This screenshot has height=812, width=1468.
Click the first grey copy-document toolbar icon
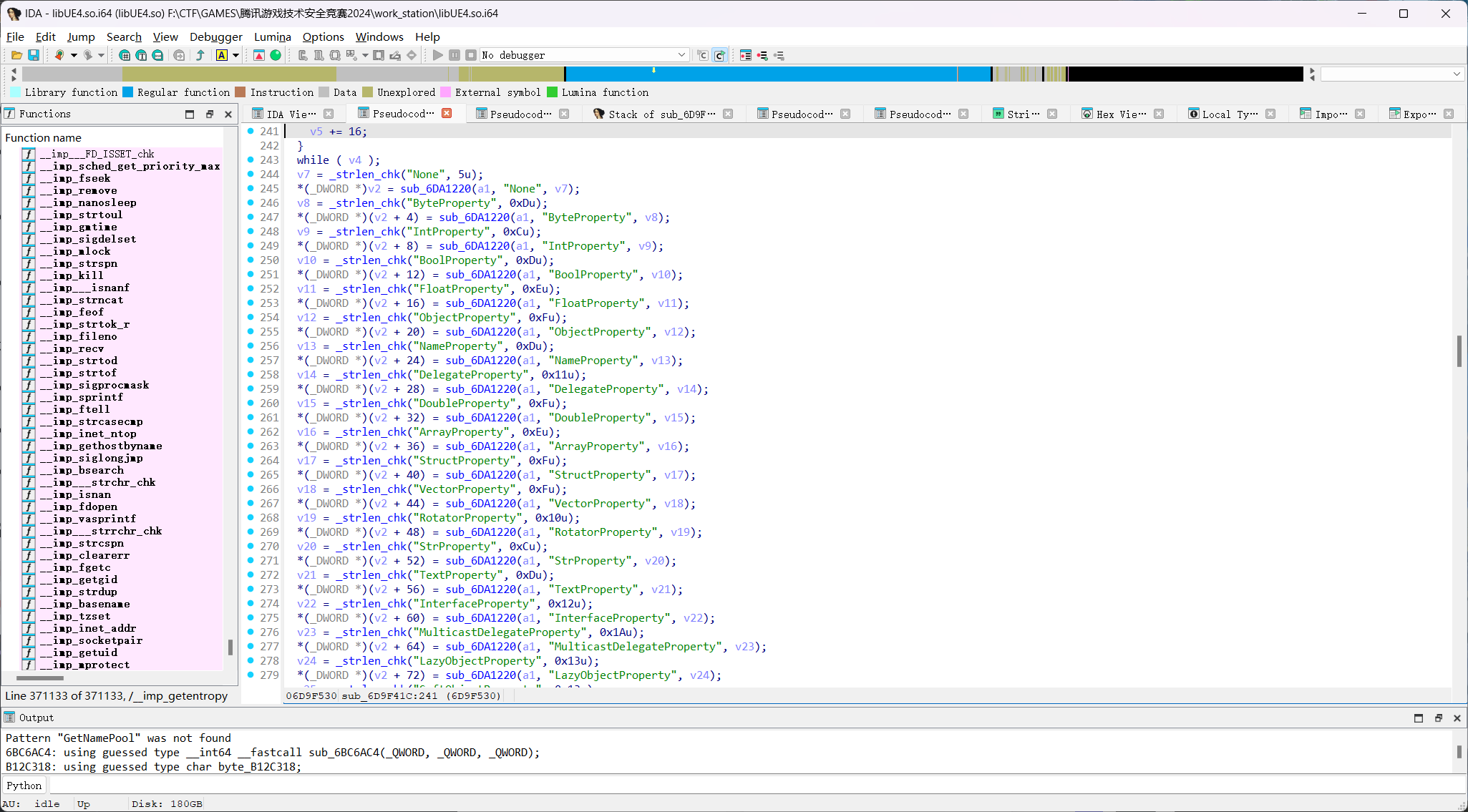tap(303, 55)
